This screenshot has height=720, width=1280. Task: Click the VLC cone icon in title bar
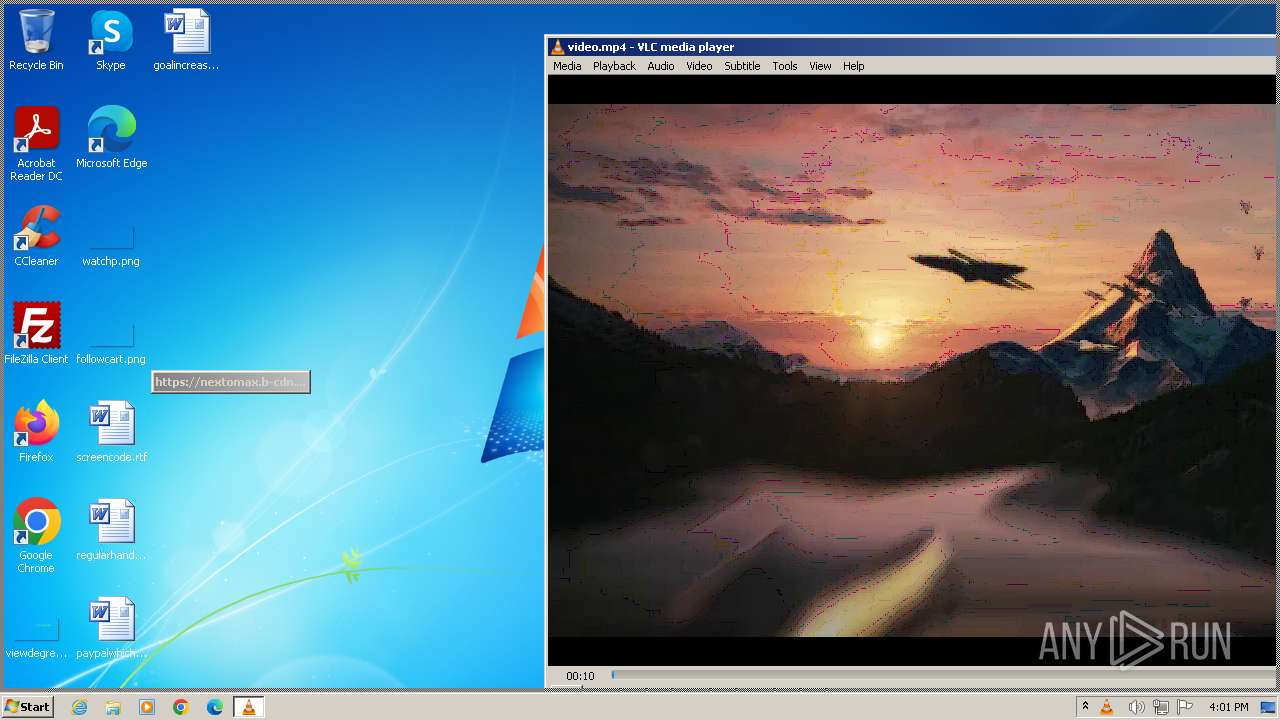557,46
